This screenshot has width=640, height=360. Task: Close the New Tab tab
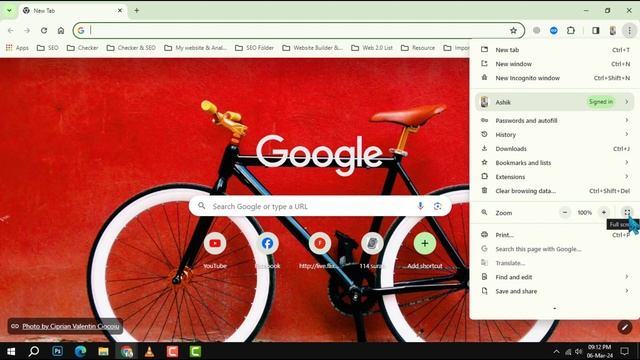[x=120, y=11]
